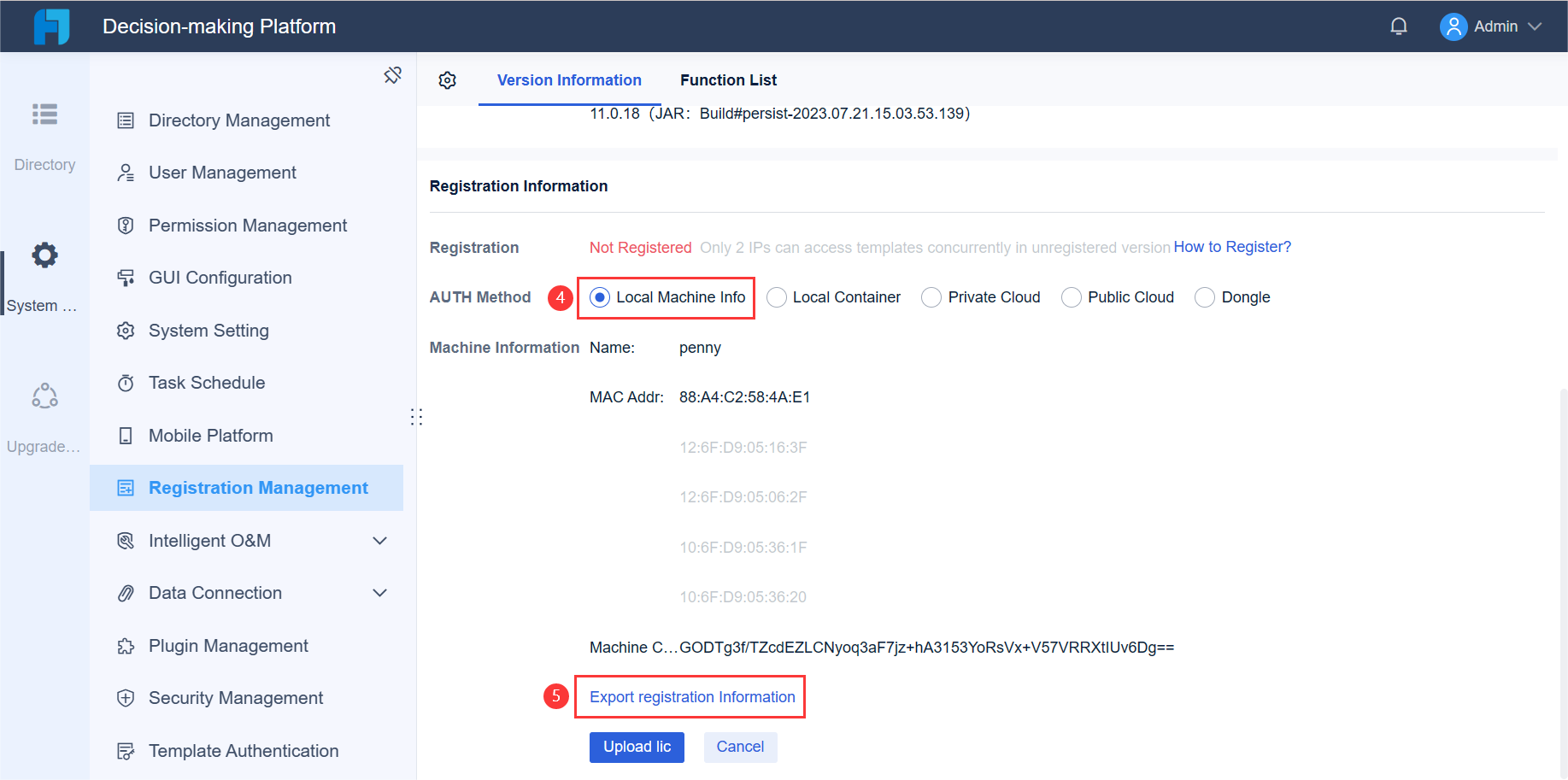1568x780 pixels.
Task: Select the Mobile Platform icon
Action: 126,435
